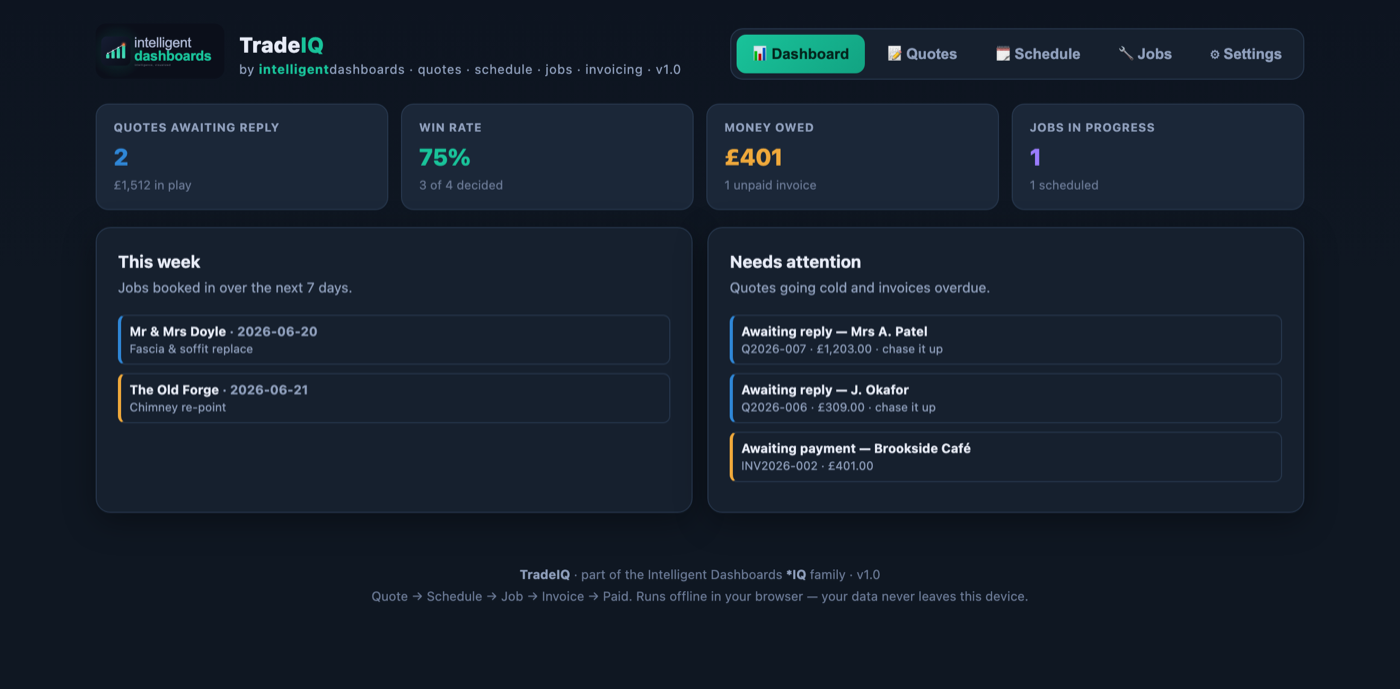The height and width of the screenshot is (689, 1400).
Task: Click 'Q2026-006 · £309.00 · chase it up'
Action: pyautogui.click(x=838, y=407)
